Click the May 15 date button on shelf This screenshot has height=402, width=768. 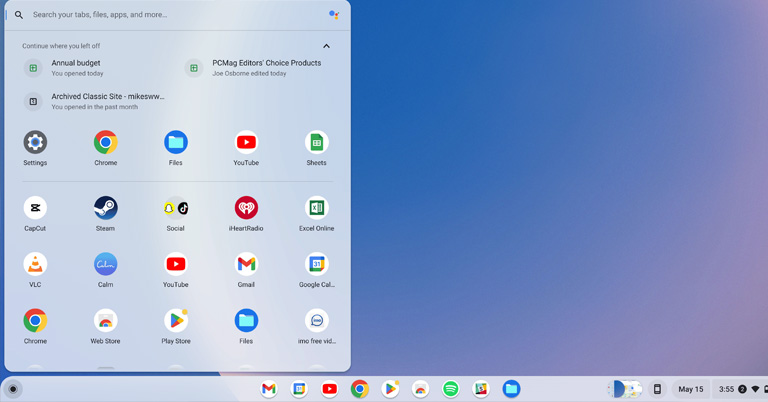(690, 389)
